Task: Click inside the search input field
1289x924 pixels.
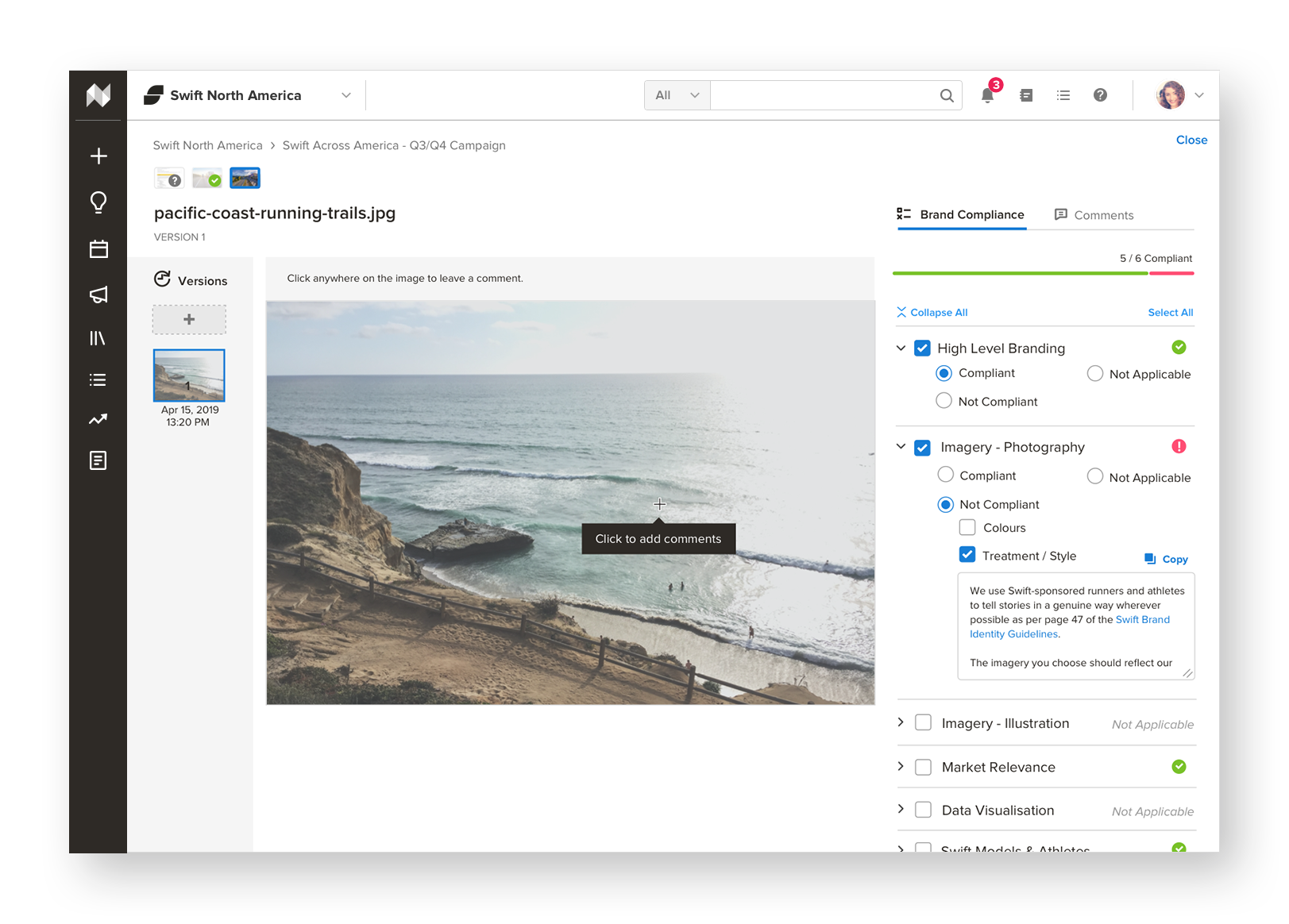Action: 824,95
